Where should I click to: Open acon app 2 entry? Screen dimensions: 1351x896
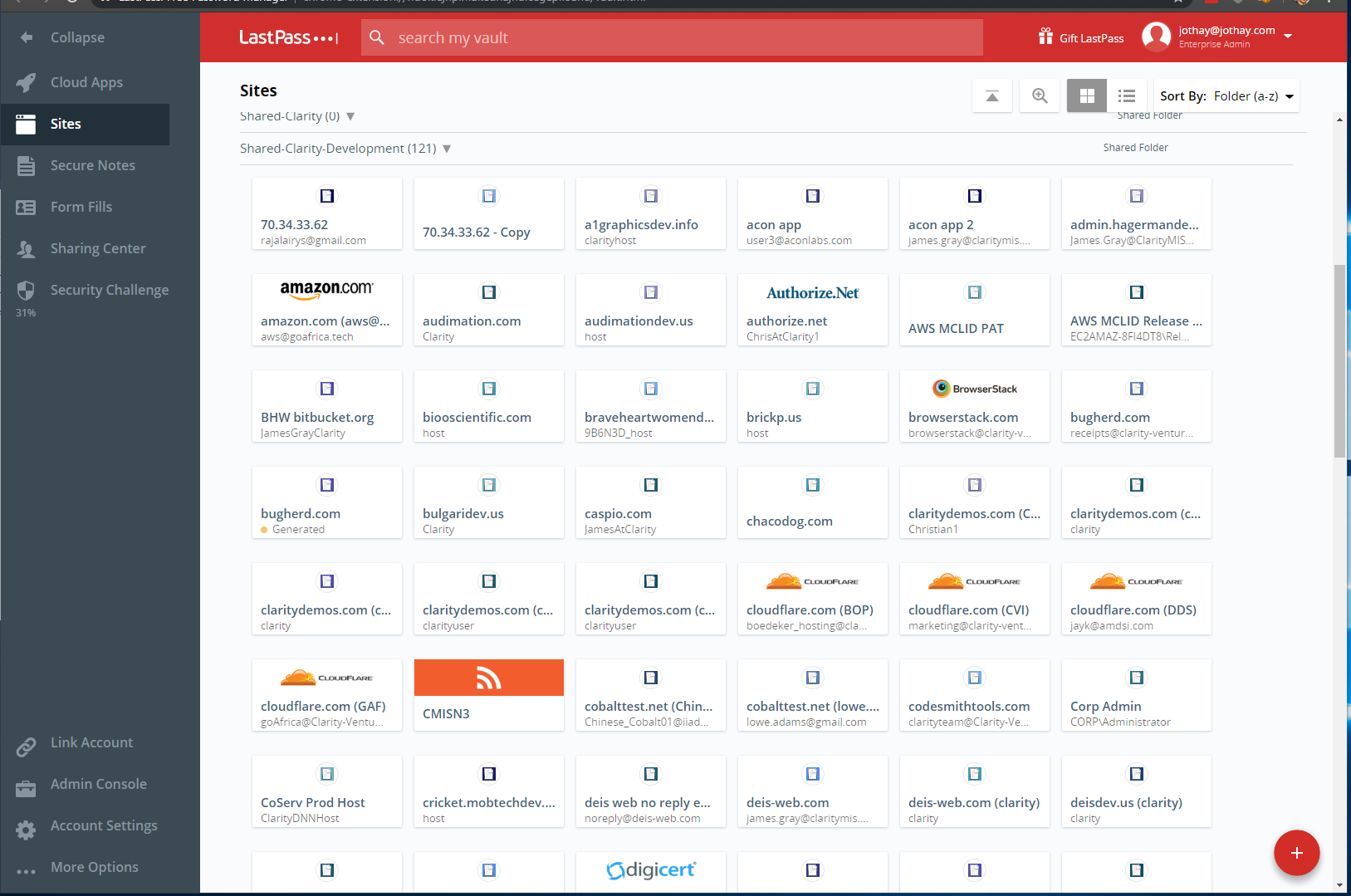click(975, 213)
